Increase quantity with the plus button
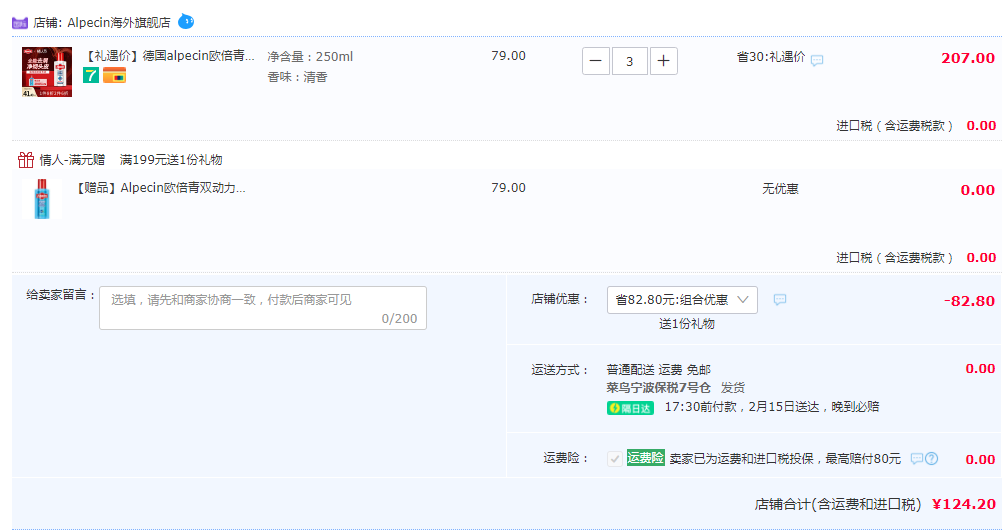 (663, 61)
